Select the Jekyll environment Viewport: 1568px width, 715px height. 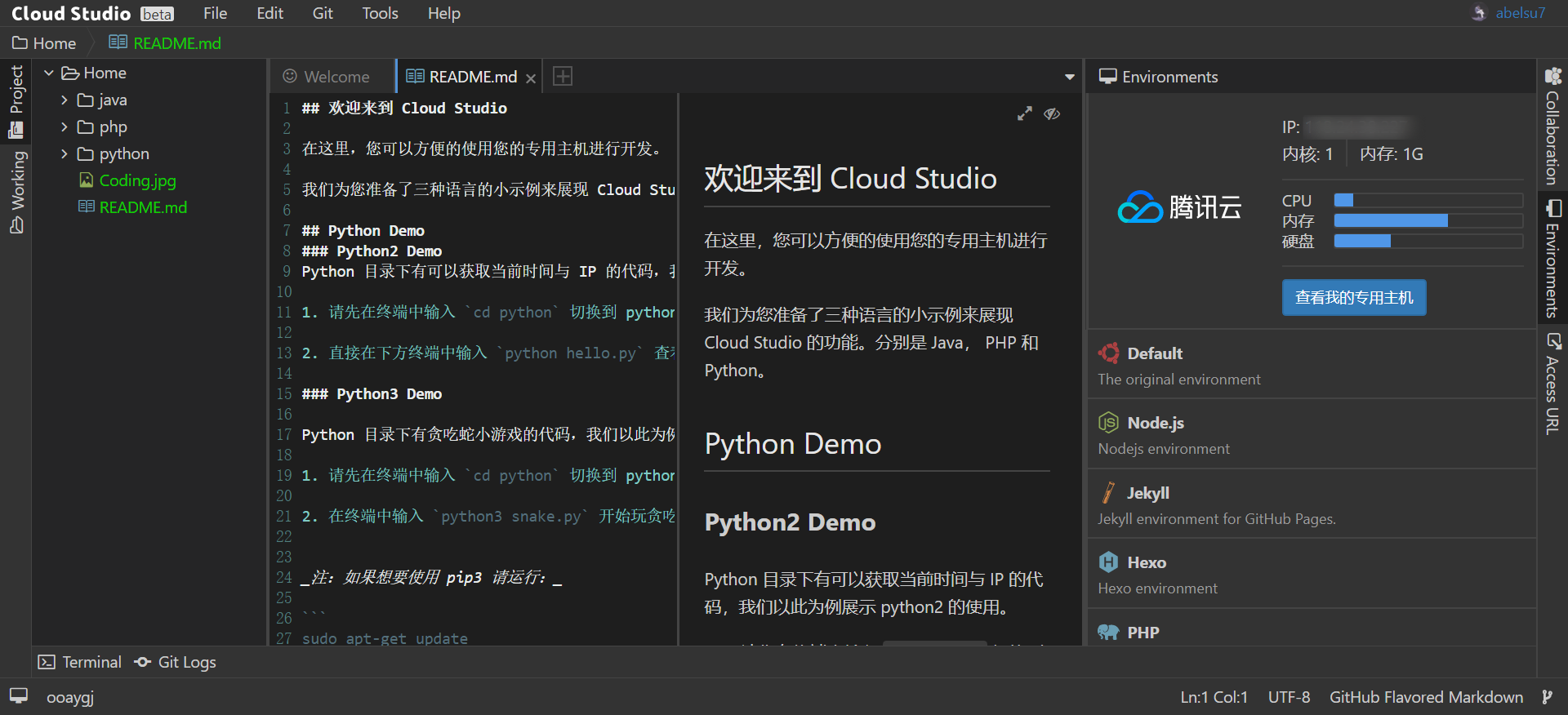pos(1312,504)
